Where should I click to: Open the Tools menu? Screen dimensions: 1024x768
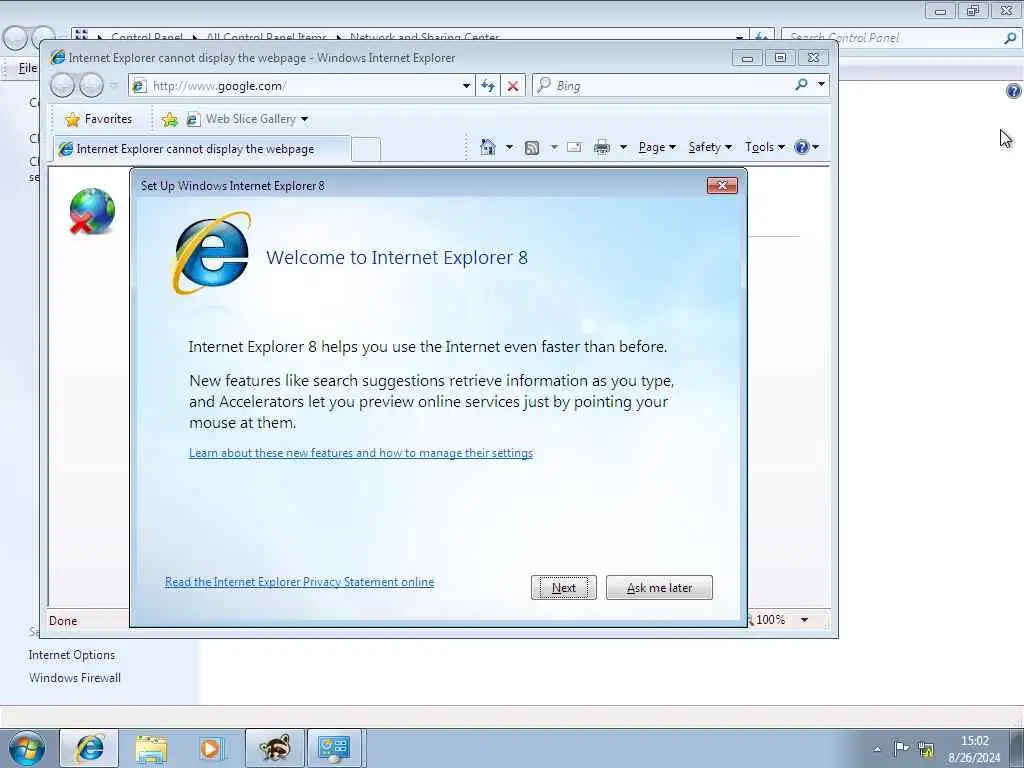click(x=765, y=147)
